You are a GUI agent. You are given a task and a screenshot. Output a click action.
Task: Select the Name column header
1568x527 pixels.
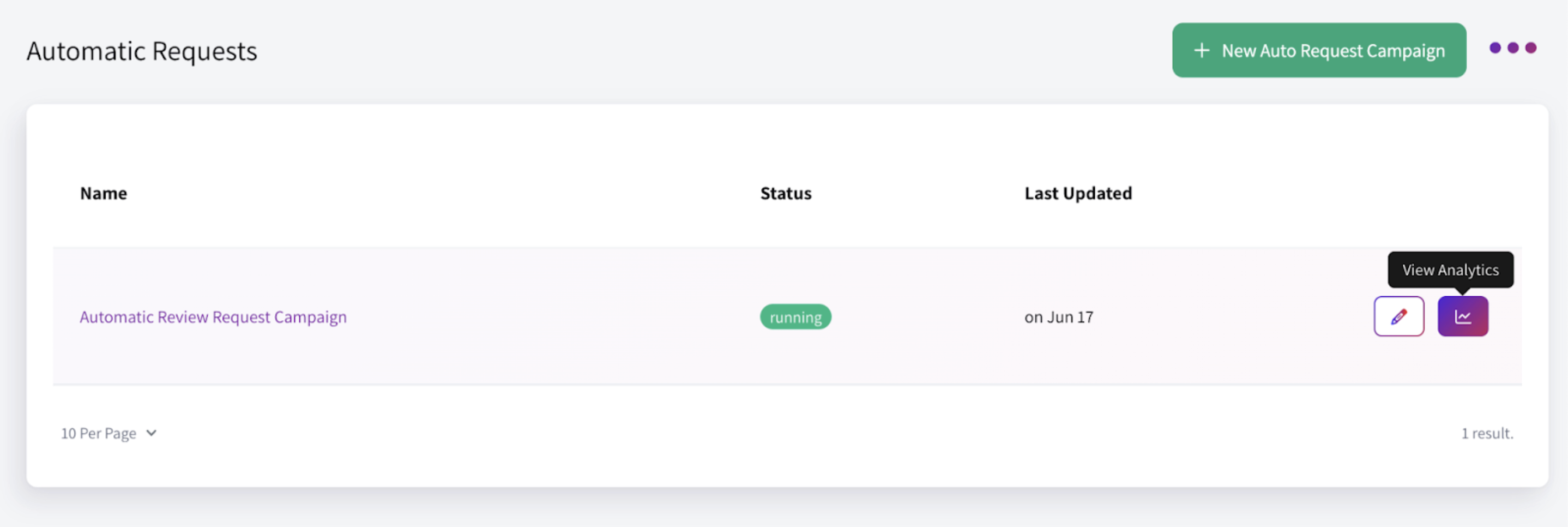coord(103,193)
